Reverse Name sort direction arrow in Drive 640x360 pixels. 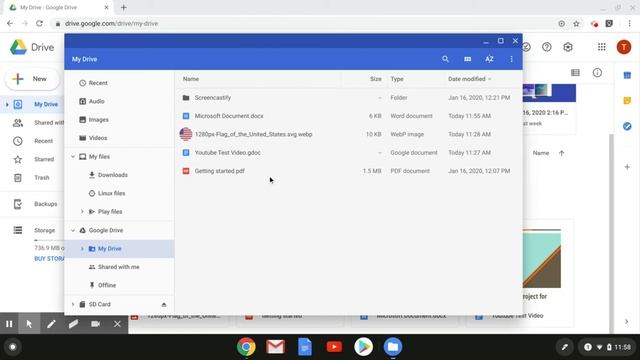tap(562, 153)
